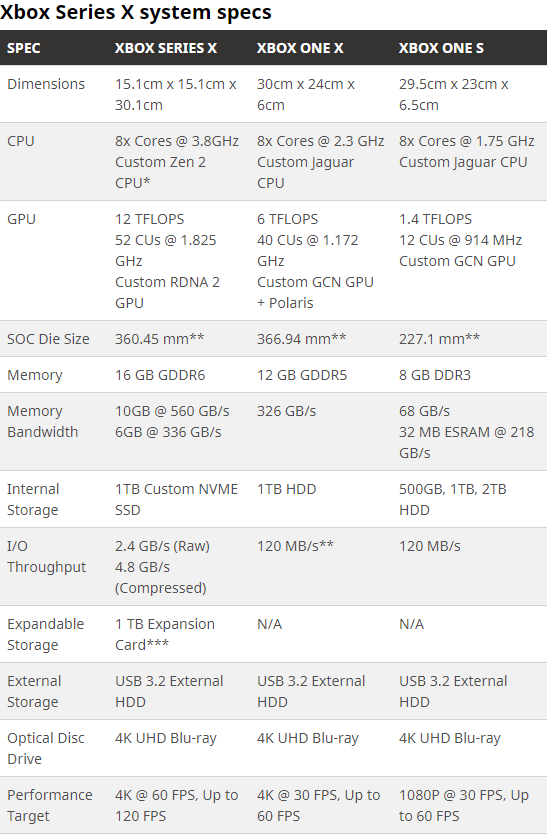Select the 1 TB Expansion Card cell
Screen dimensions: 551x839
coord(165,635)
